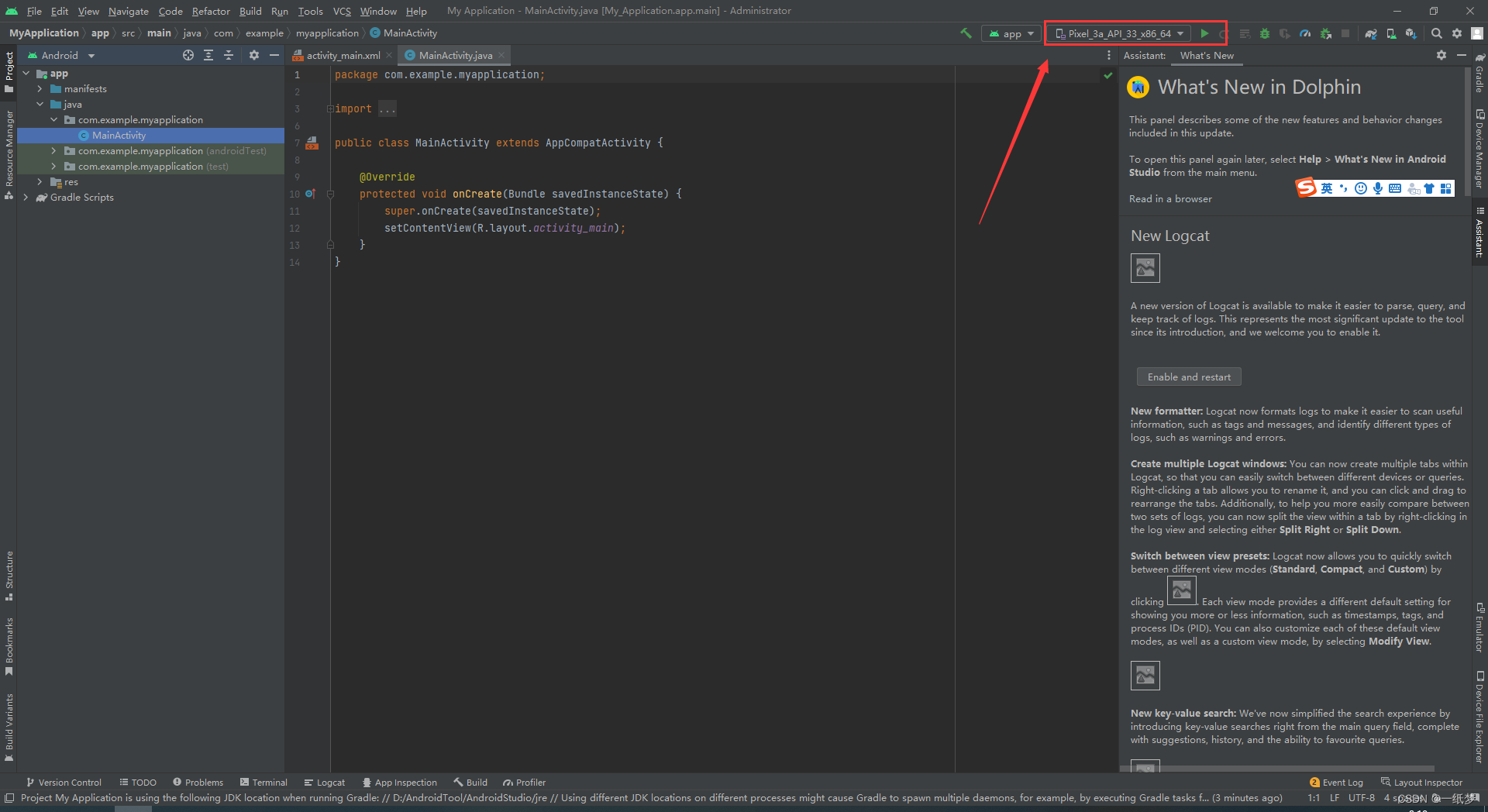Screen dimensions: 1488x812
Task: Click the Make Project hammer icon
Action: (966, 33)
